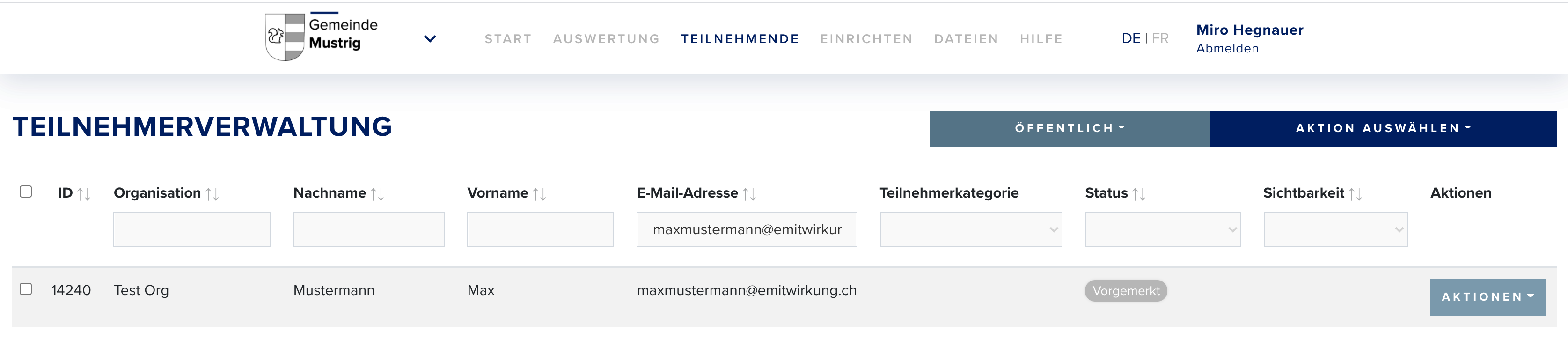Image resolution: width=1568 pixels, height=340 pixels.
Task: Open the Teilnehmerkategorie filter dropdown
Action: click(971, 229)
